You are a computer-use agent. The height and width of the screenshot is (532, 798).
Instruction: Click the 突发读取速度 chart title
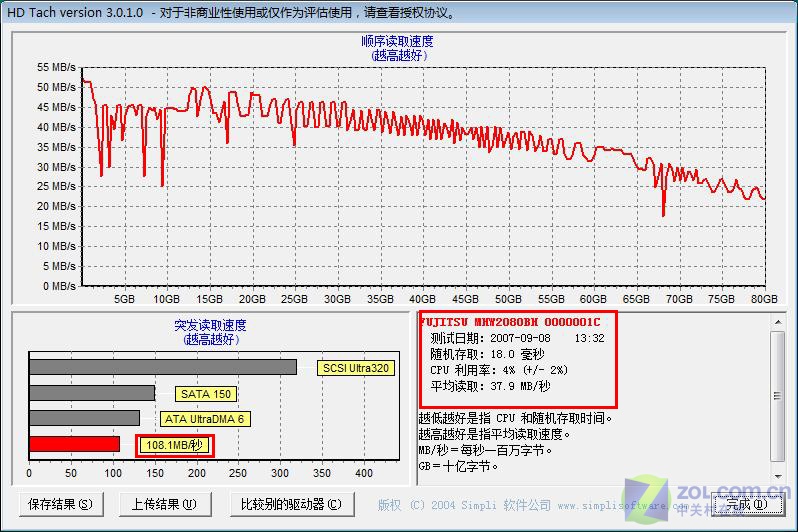[210, 325]
